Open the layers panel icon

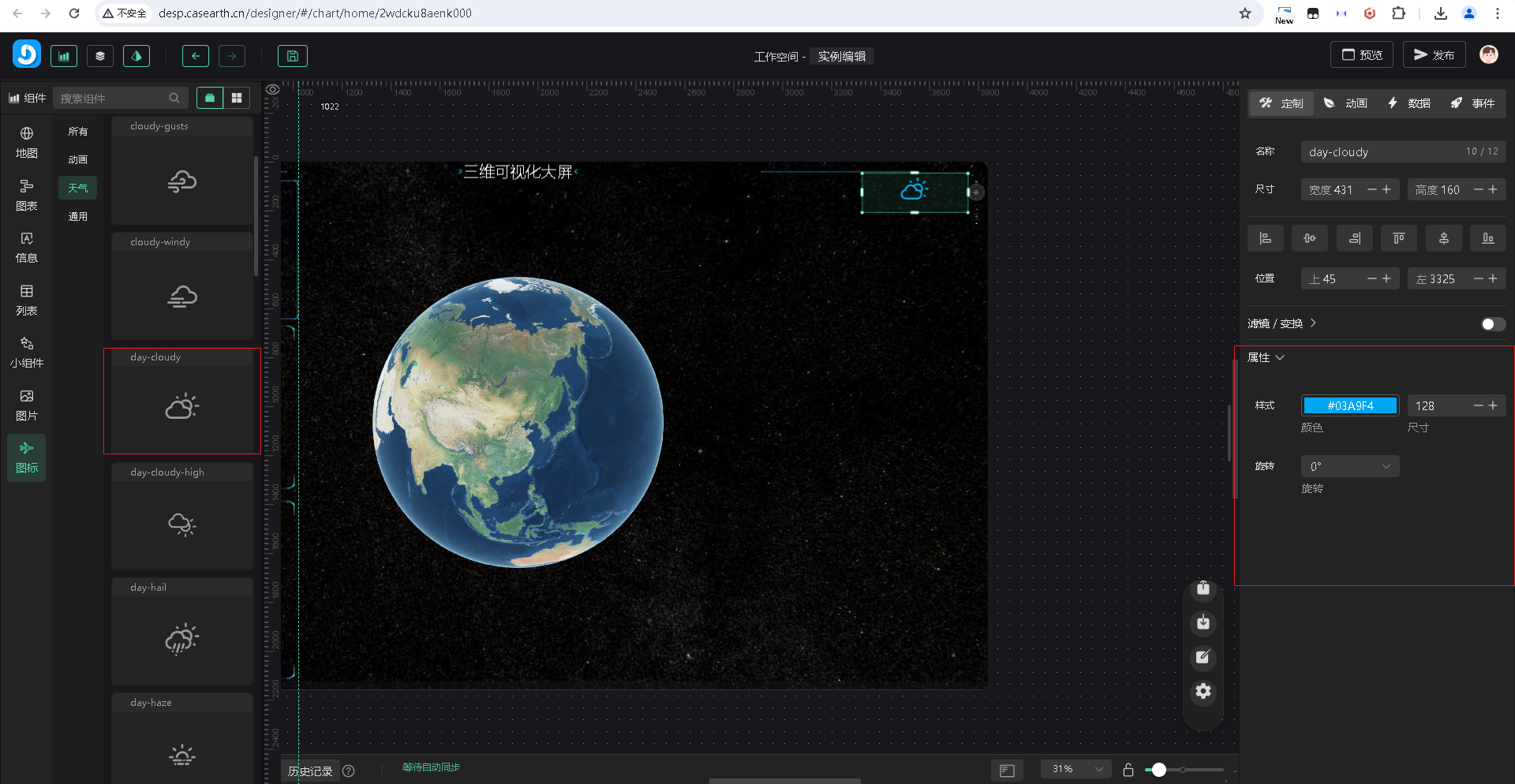click(x=100, y=56)
